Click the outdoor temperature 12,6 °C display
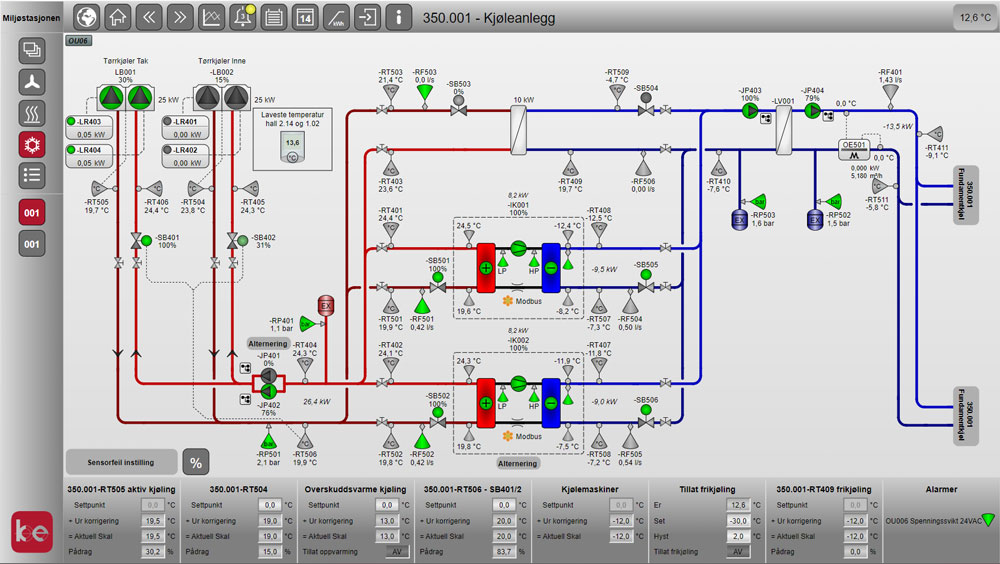The height and width of the screenshot is (564, 1000). (975, 18)
